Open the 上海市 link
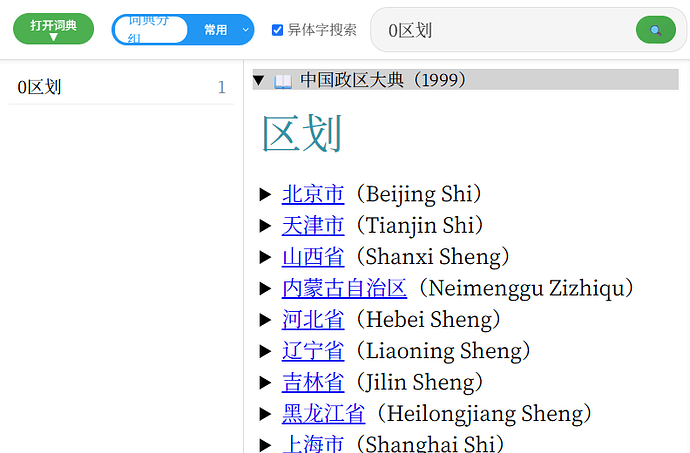Image resolution: width=690 pixels, height=453 pixels. [313, 443]
